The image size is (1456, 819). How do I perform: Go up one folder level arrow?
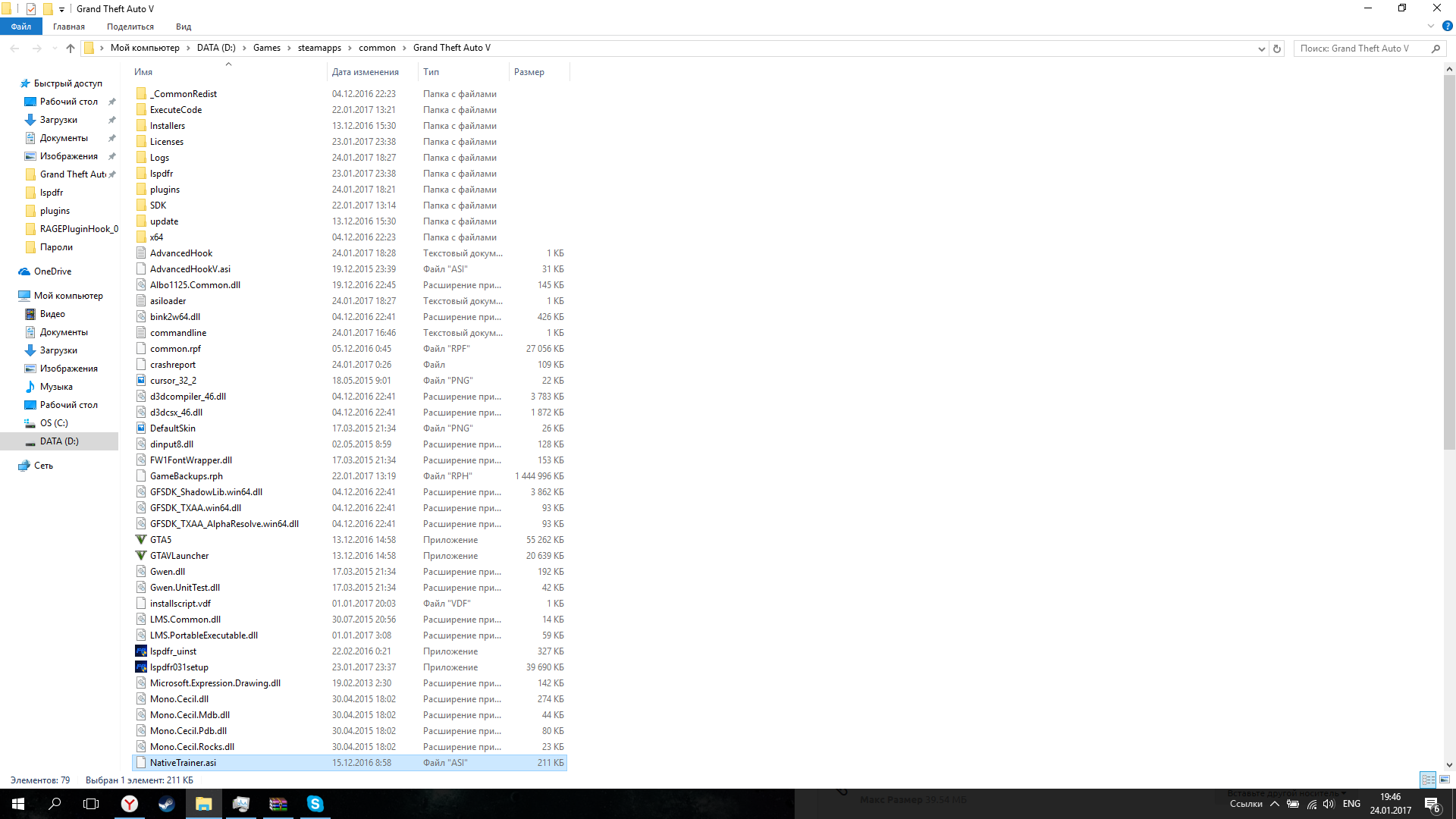click(x=71, y=49)
